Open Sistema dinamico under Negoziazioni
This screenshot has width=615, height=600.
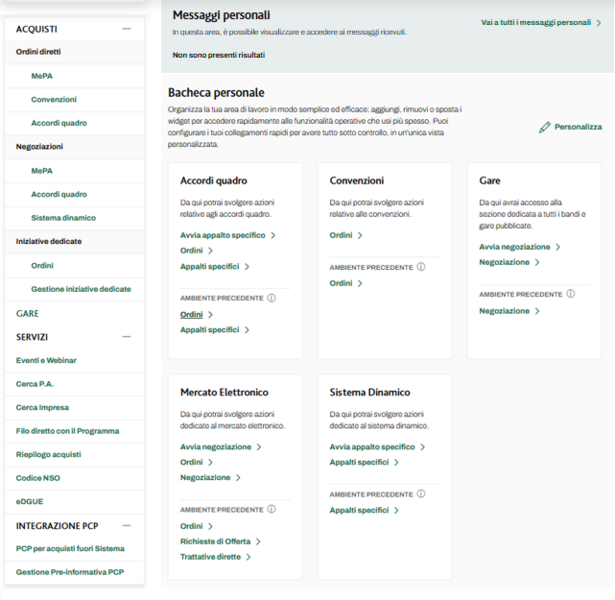pos(63,218)
